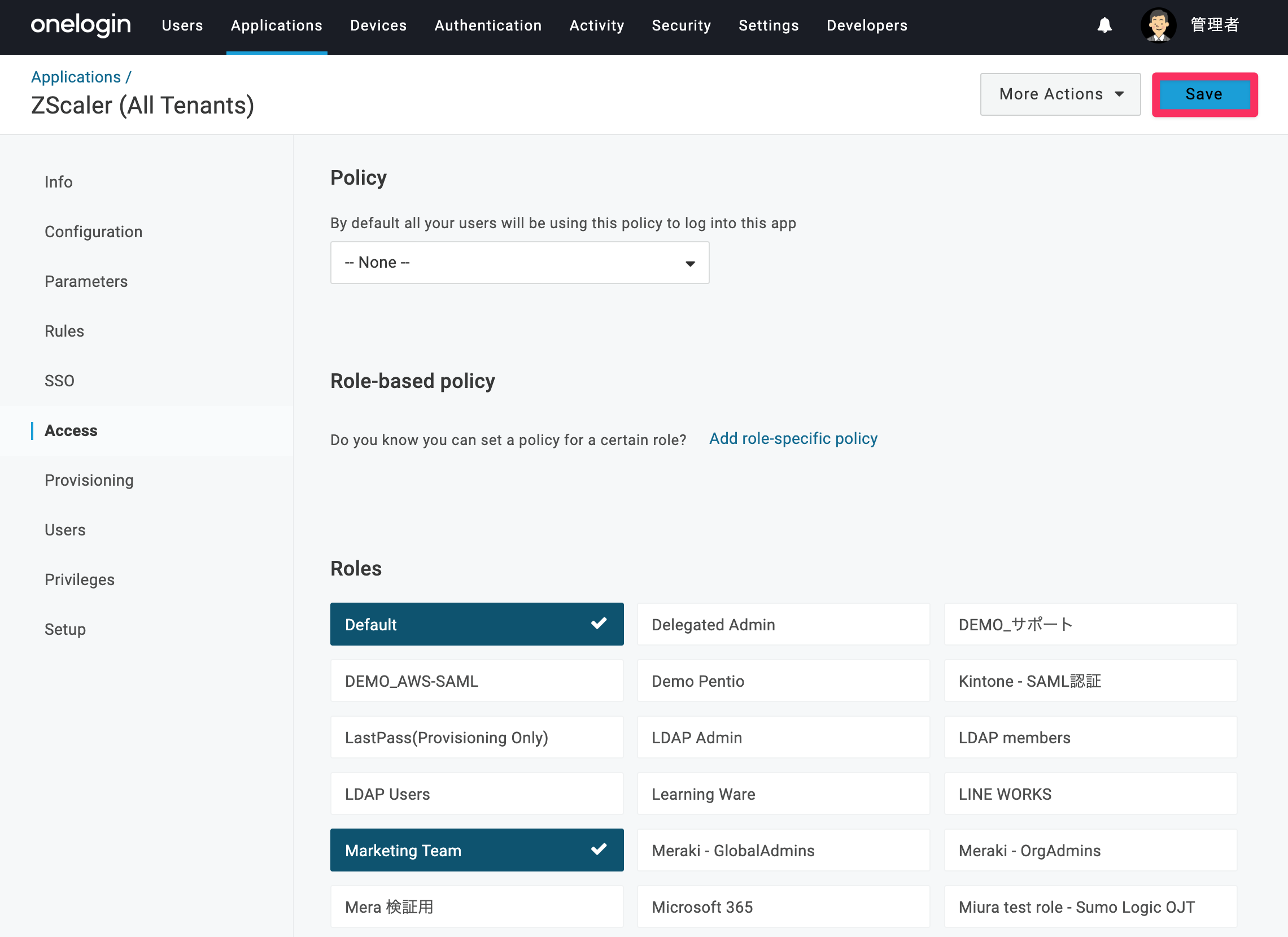1288x937 pixels.
Task: Select the LINE WORKS role
Action: pyautogui.click(x=1090, y=794)
